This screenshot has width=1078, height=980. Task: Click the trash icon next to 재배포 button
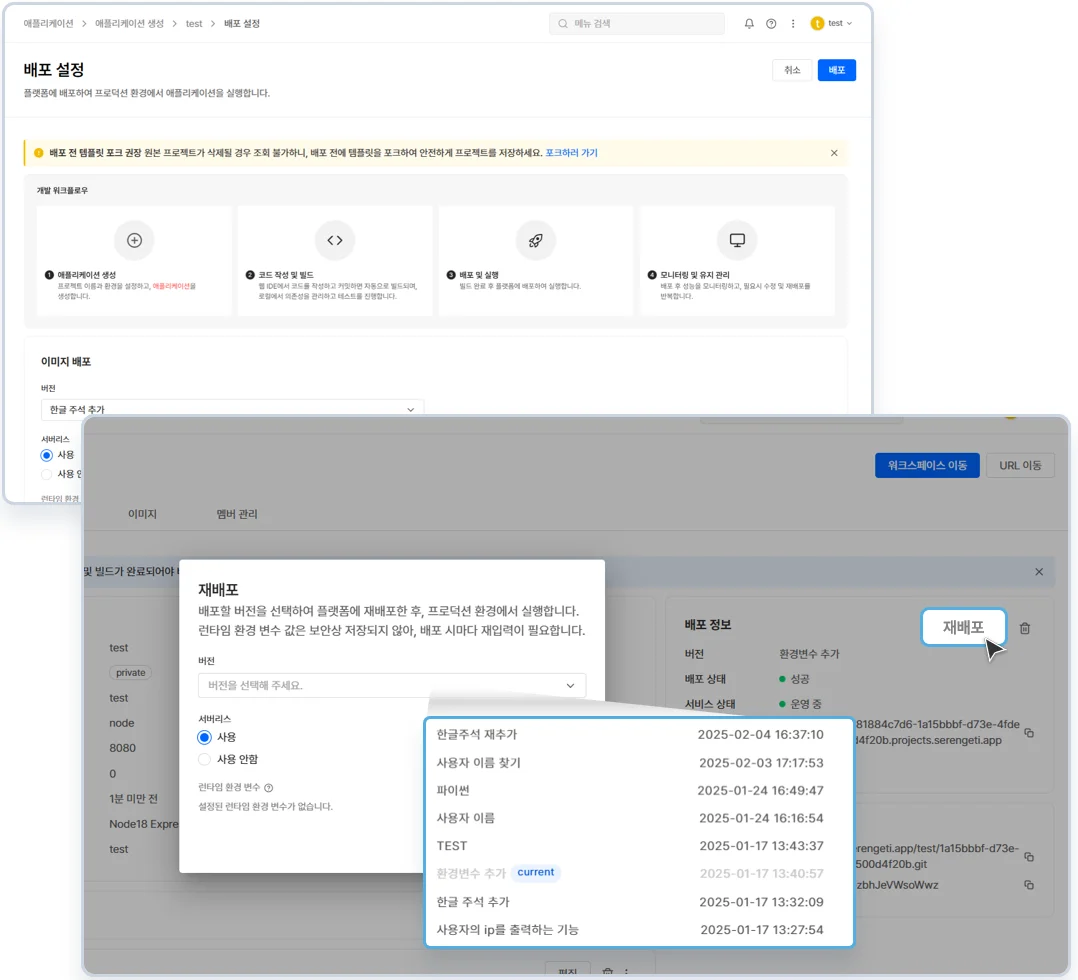(x=1024, y=628)
